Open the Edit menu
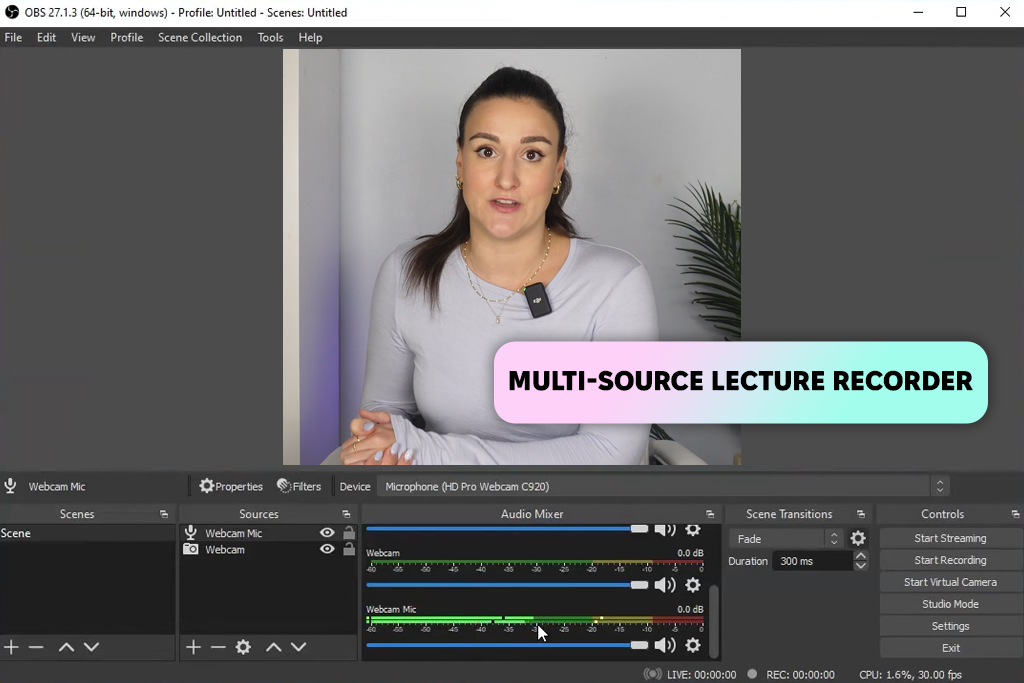The image size is (1024, 683). tap(46, 37)
